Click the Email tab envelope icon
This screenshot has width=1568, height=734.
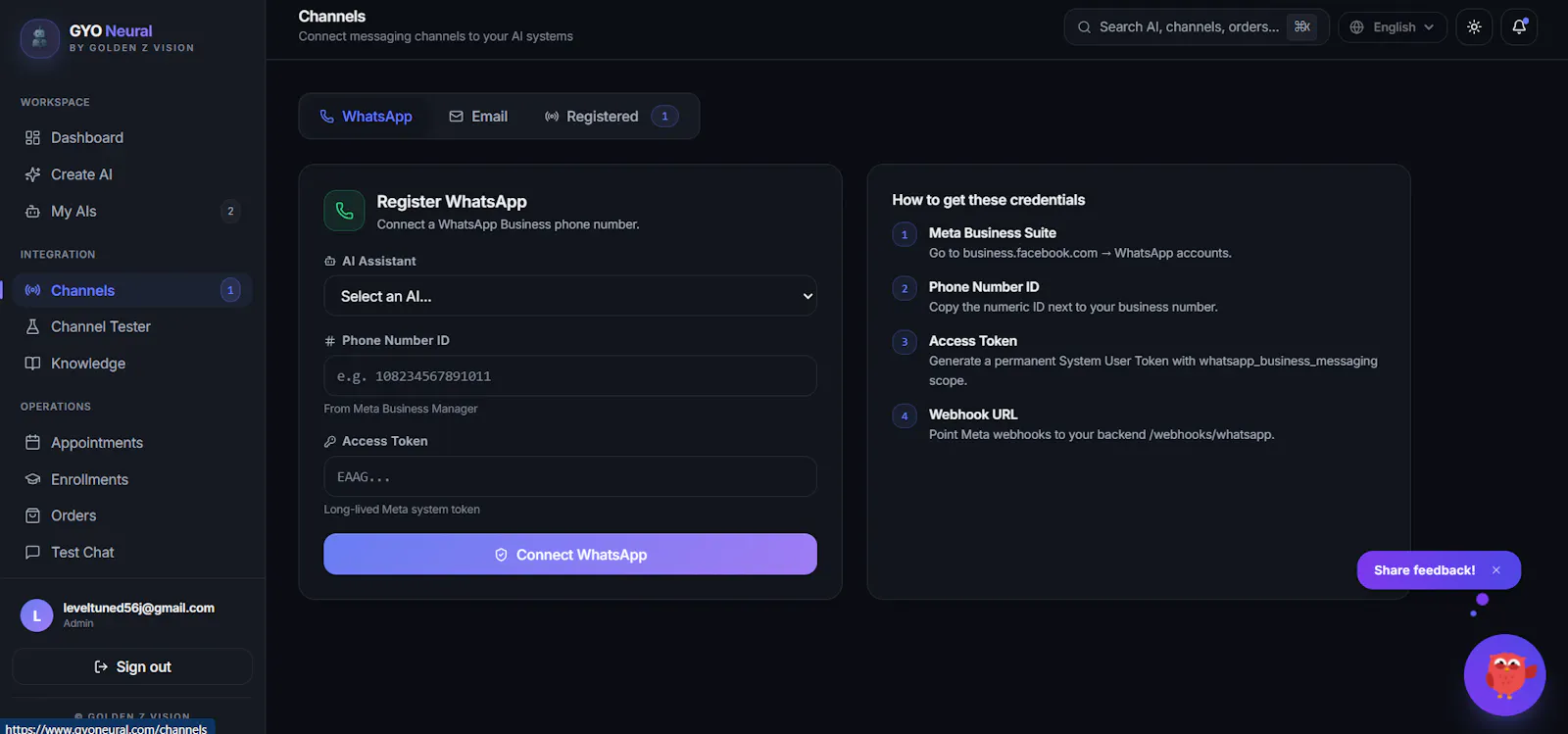pos(456,117)
